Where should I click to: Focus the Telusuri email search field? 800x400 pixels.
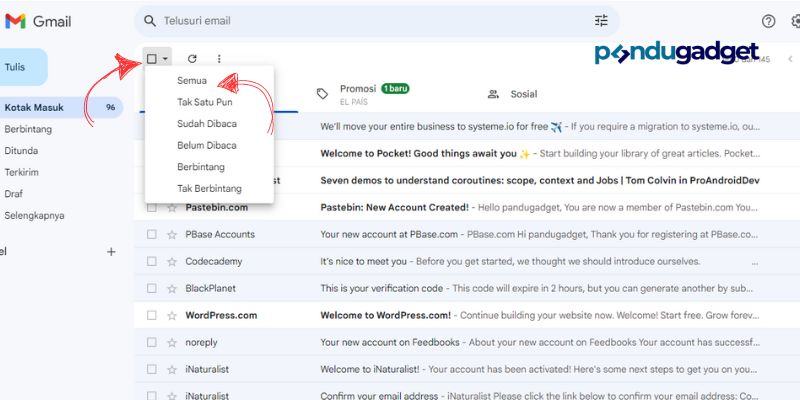tap(377, 21)
